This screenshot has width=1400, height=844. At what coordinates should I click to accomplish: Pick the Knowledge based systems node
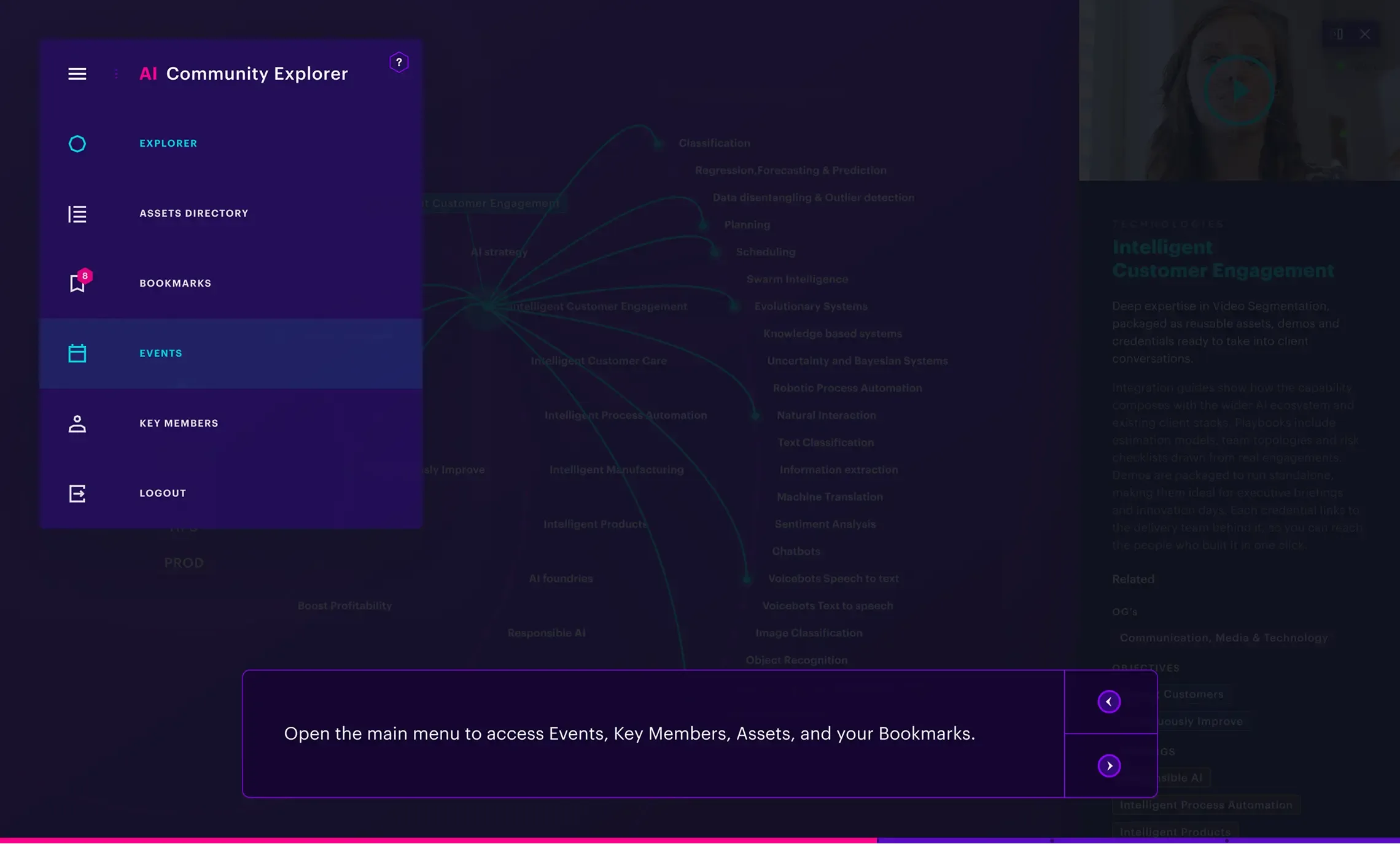pos(832,333)
